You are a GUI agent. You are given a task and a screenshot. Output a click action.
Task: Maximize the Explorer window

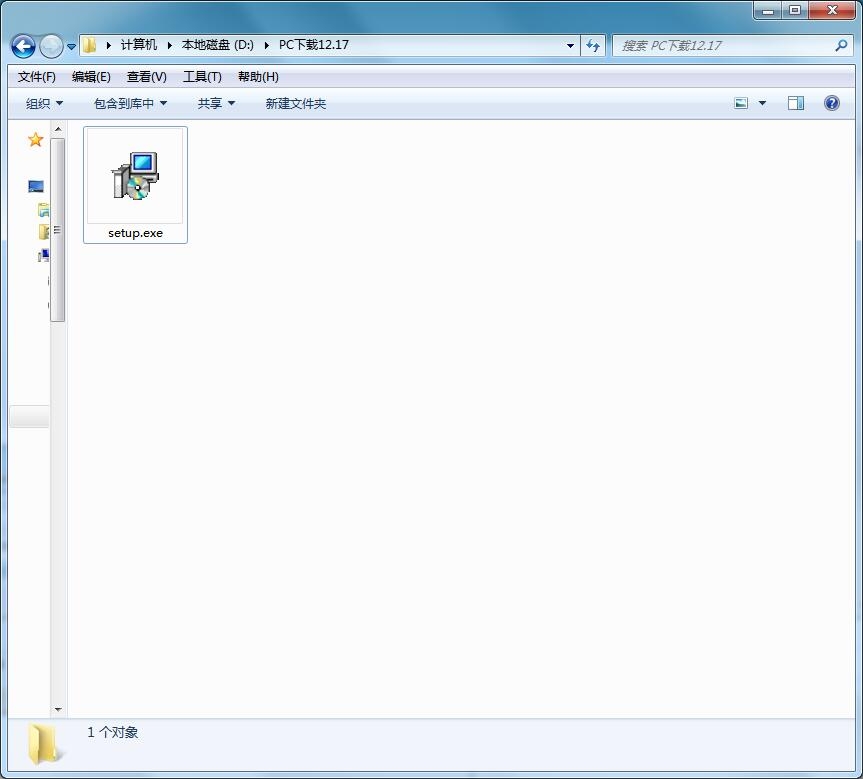coord(795,10)
